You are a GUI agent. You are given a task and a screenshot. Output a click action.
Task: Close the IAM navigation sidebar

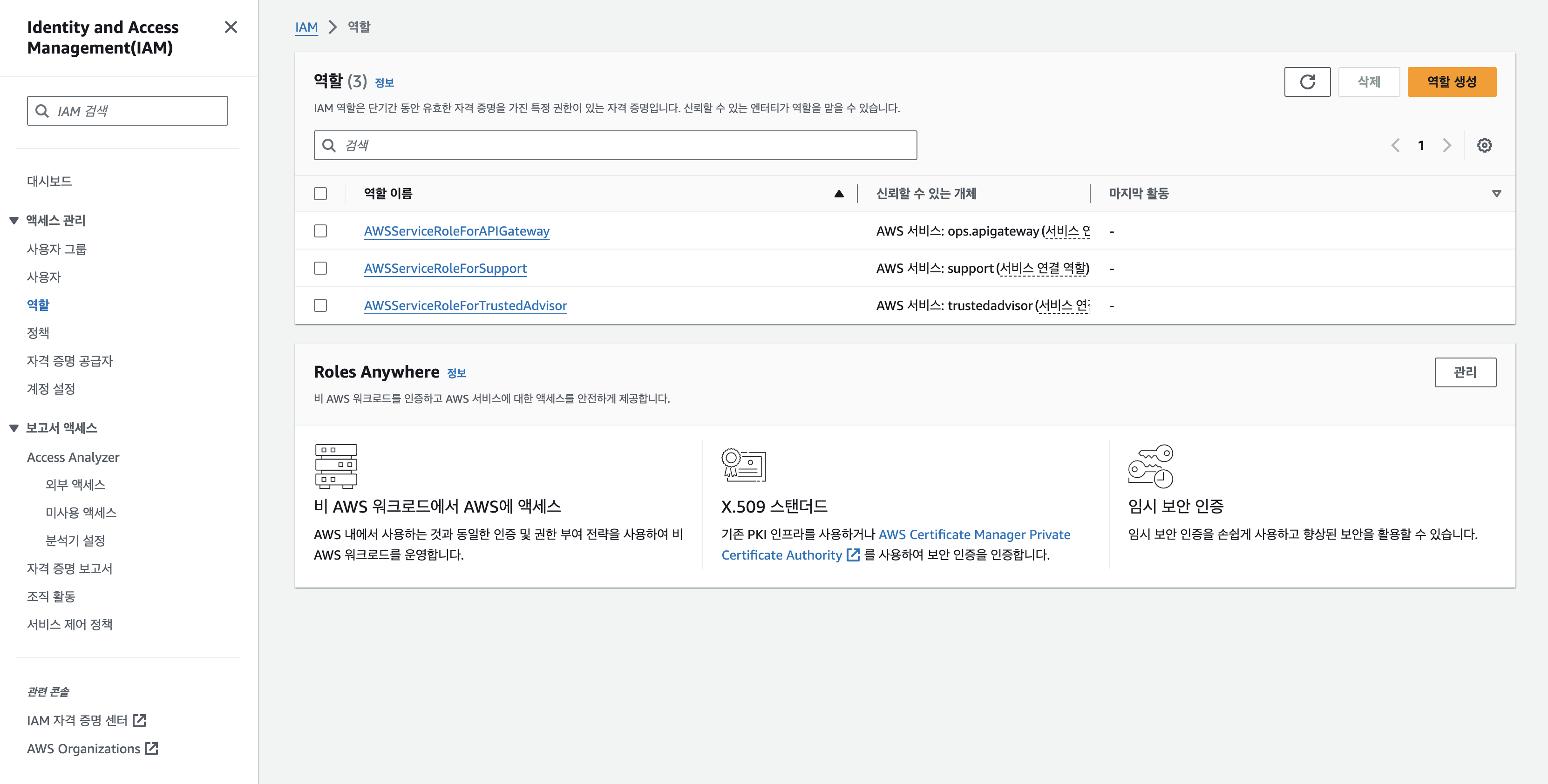pyautogui.click(x=231, y=27)
